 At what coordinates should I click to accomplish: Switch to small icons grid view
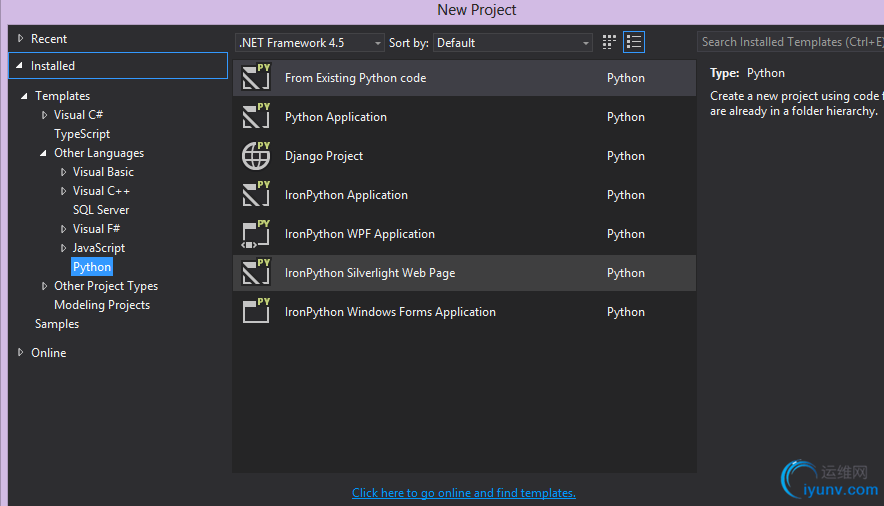pyautogui.click(x=609, y=42)
